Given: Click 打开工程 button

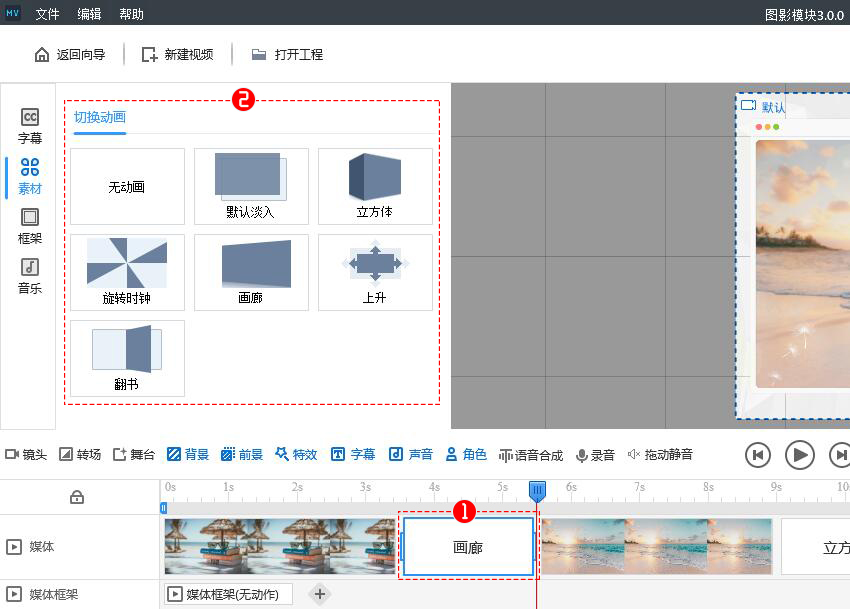Looking at the screenshot, I should (x=287, y=54).
